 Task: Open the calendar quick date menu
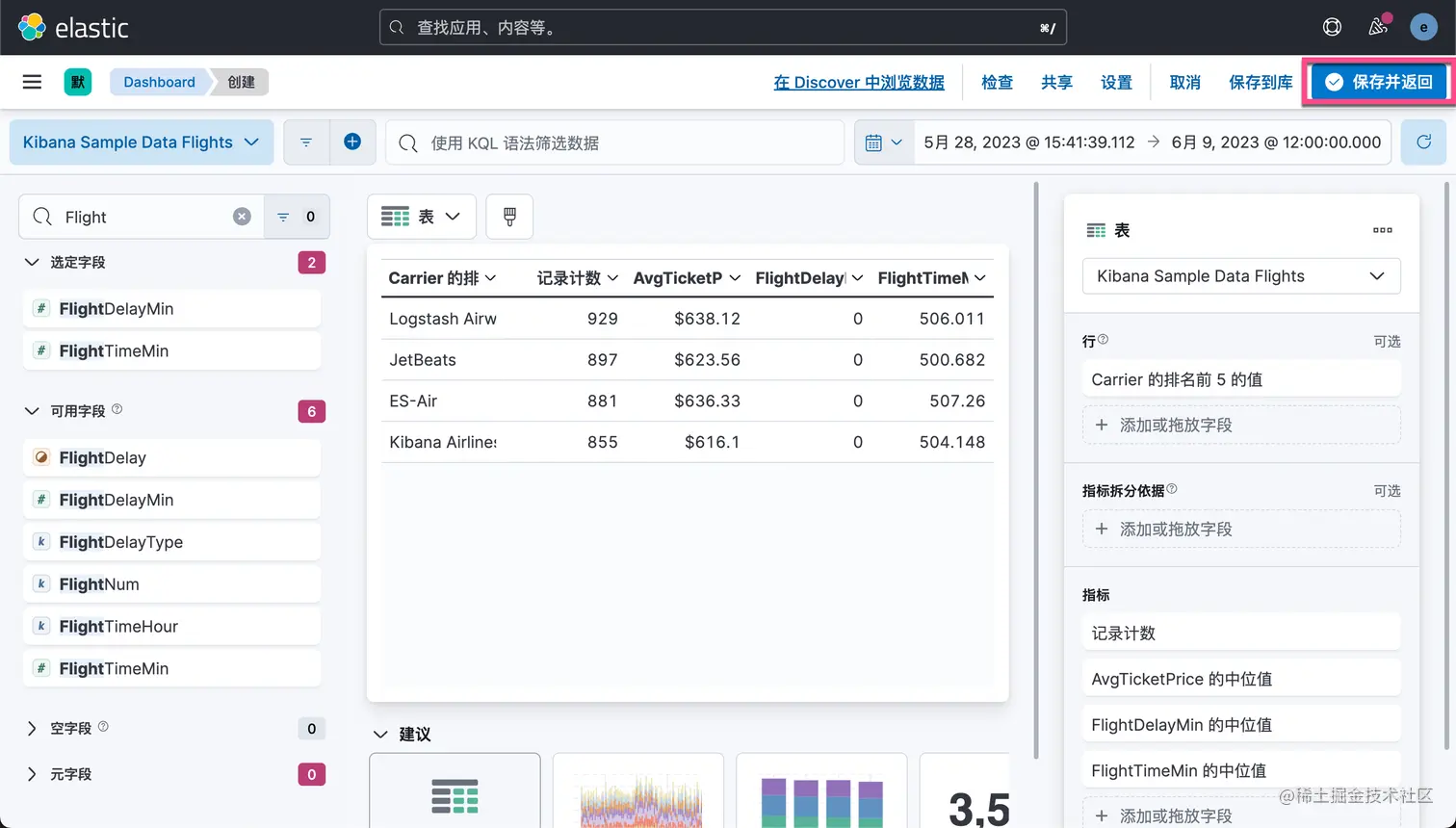[883, 142]
